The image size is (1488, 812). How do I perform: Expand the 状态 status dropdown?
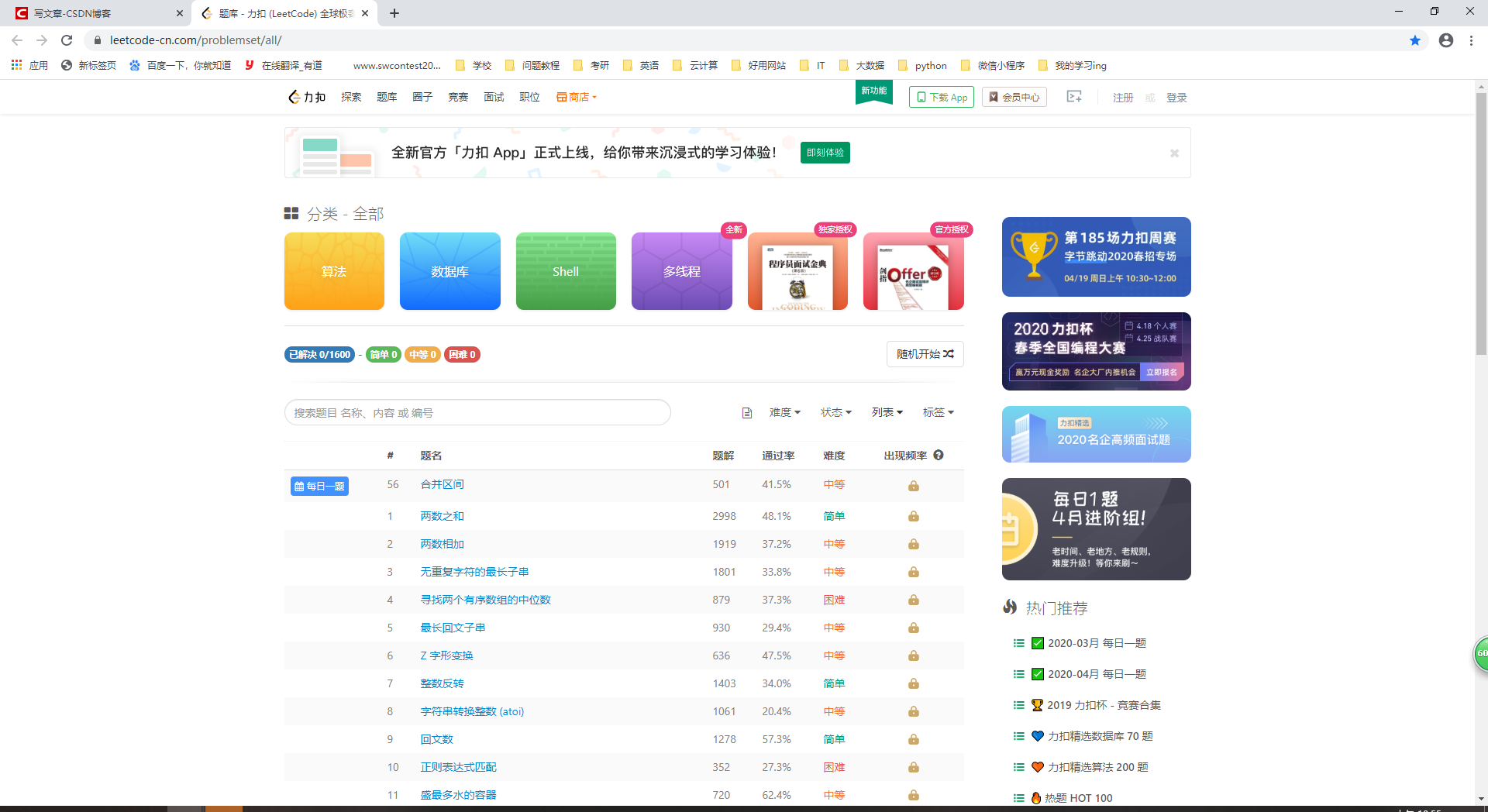tap(836, 412)
